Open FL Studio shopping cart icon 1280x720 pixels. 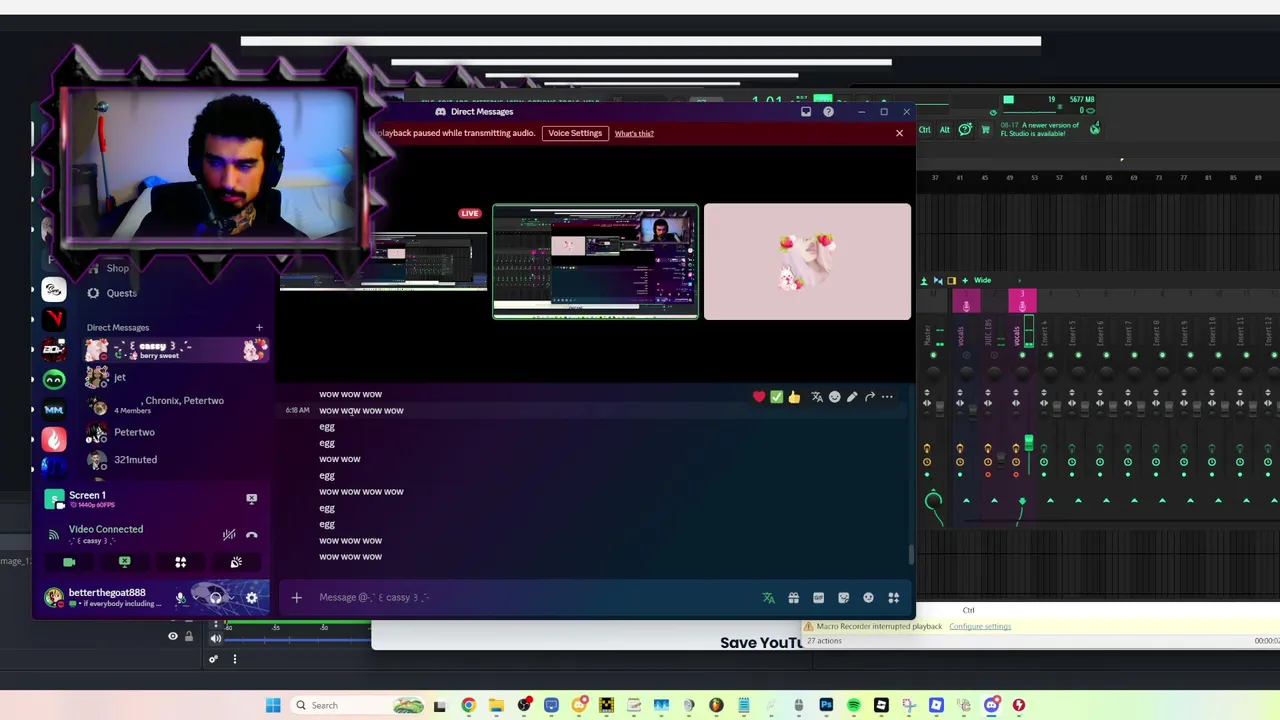click(x=985, y=129)
